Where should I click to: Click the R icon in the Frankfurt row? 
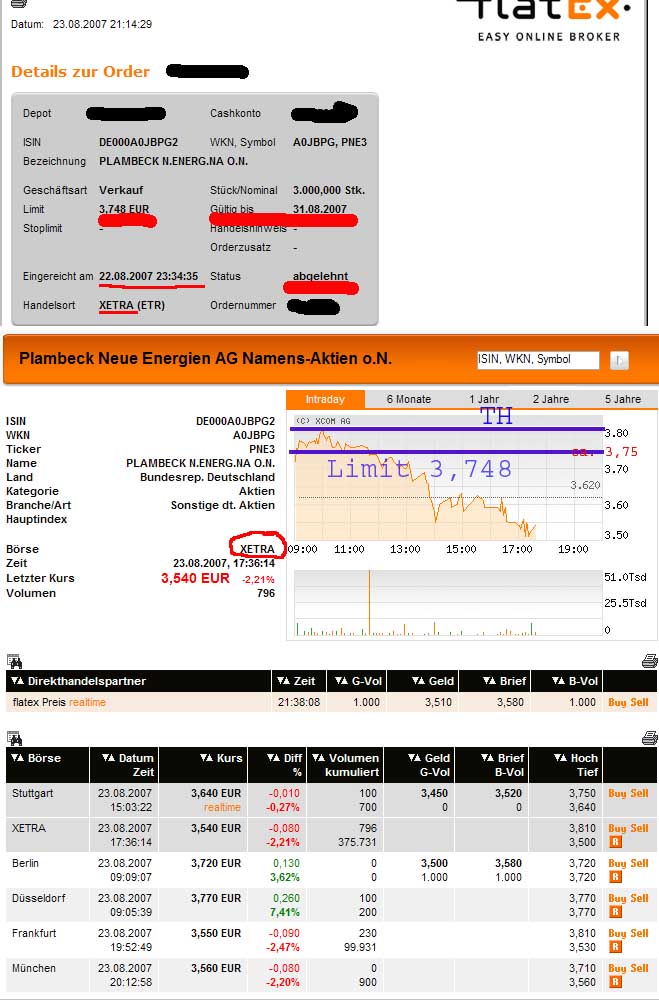click(616, 947)
